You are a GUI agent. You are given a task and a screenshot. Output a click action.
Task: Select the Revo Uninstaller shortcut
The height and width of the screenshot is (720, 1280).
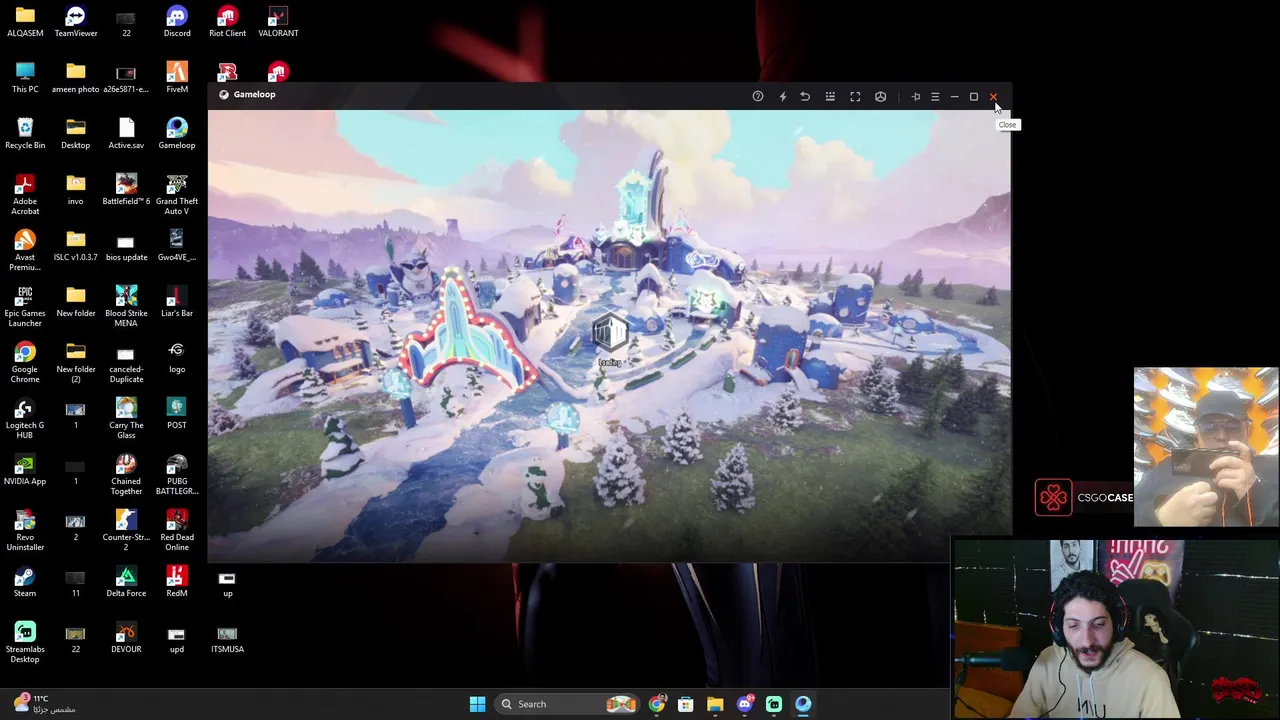25,531
